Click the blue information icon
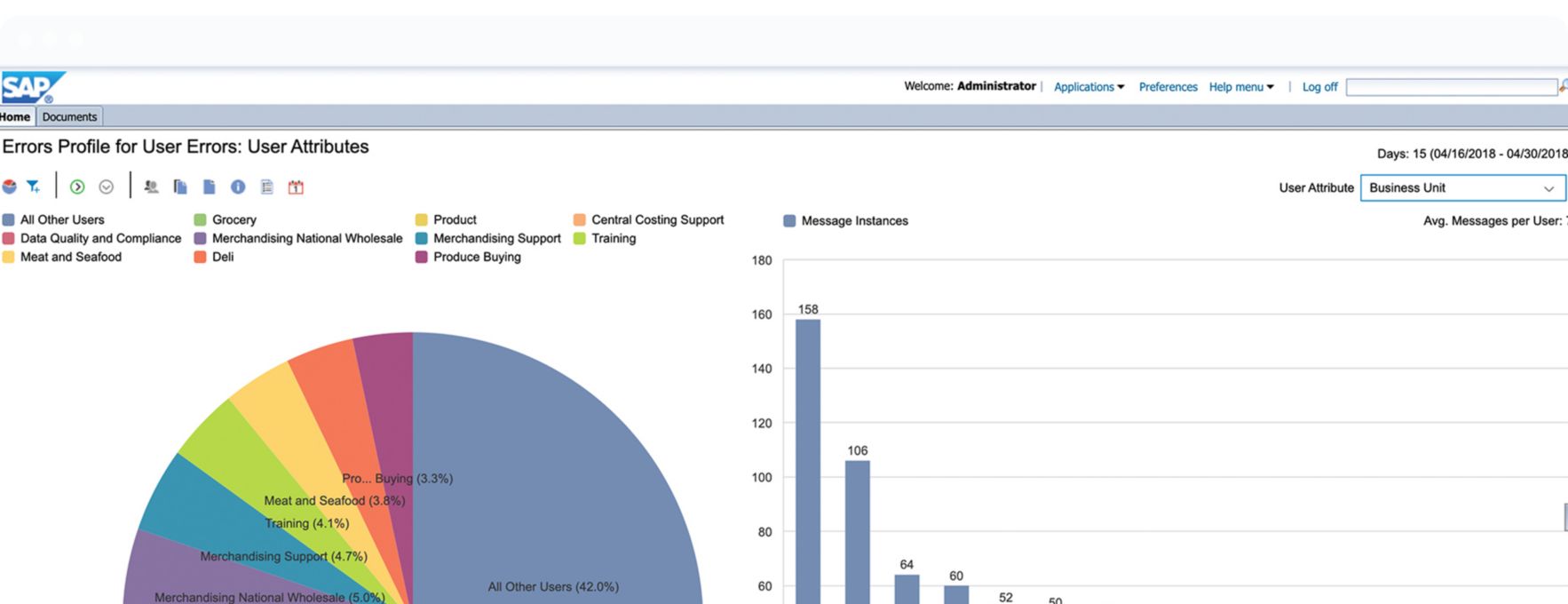The height and width of the screenshot is (604, 1568). pyautogui.click(x=238, y=187)
